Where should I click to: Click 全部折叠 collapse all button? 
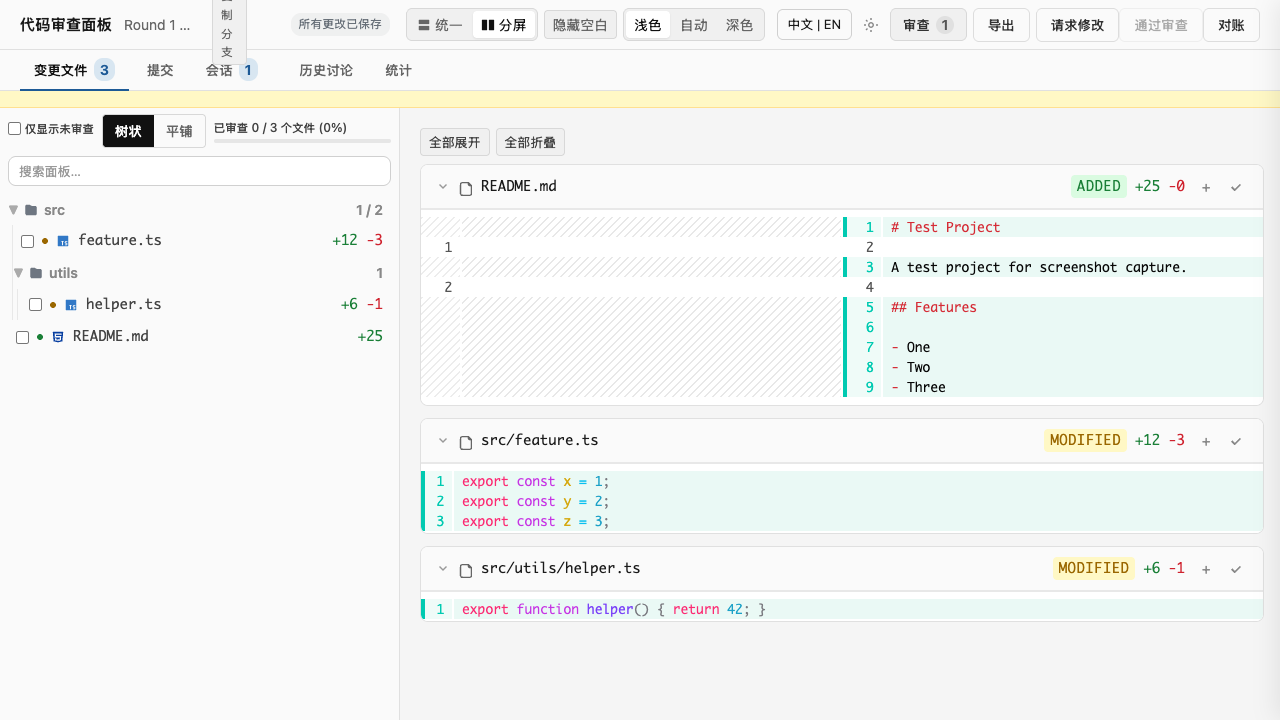coord(530,142)
